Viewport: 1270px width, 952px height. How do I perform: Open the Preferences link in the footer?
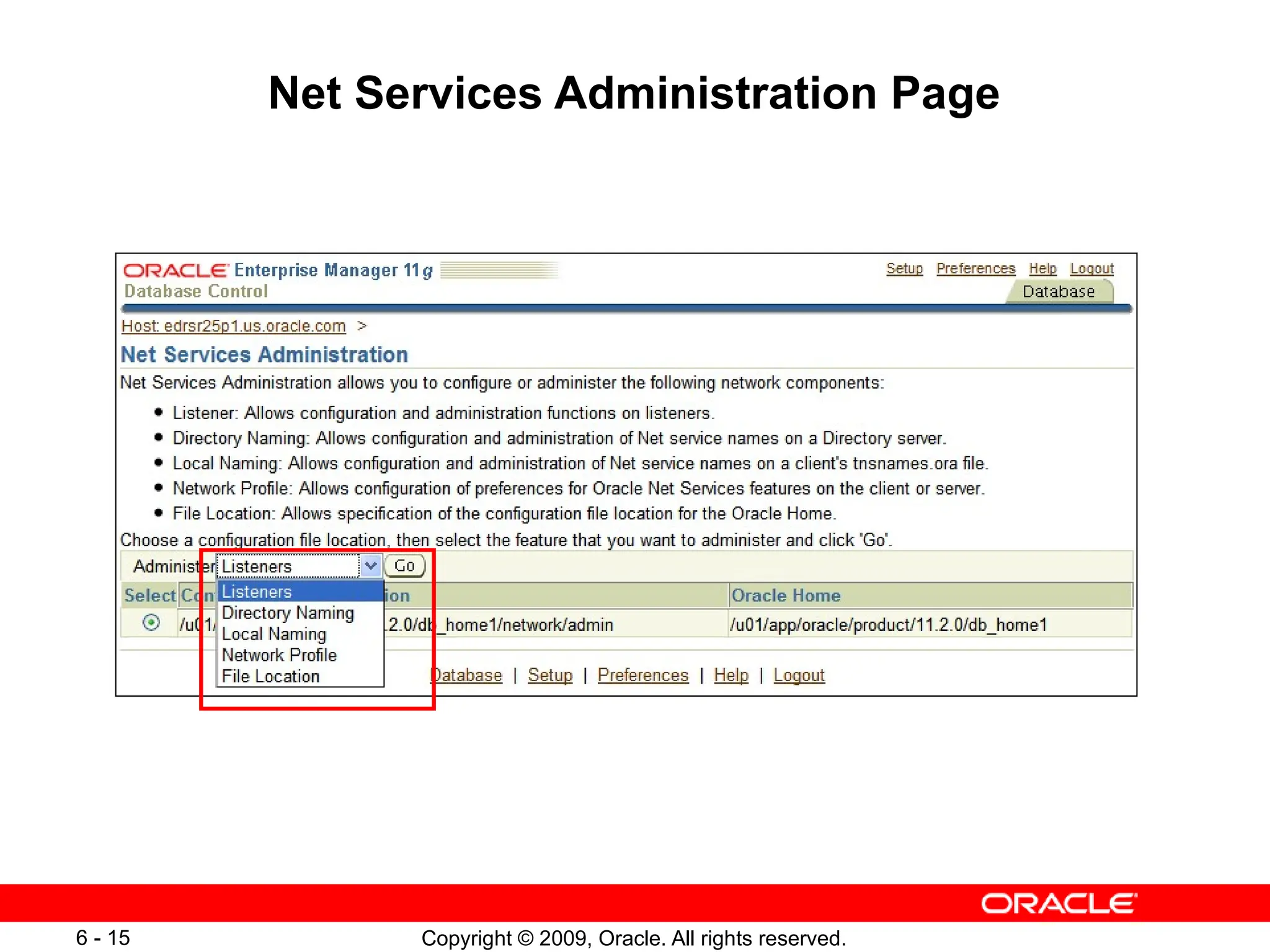click(643, 676)
